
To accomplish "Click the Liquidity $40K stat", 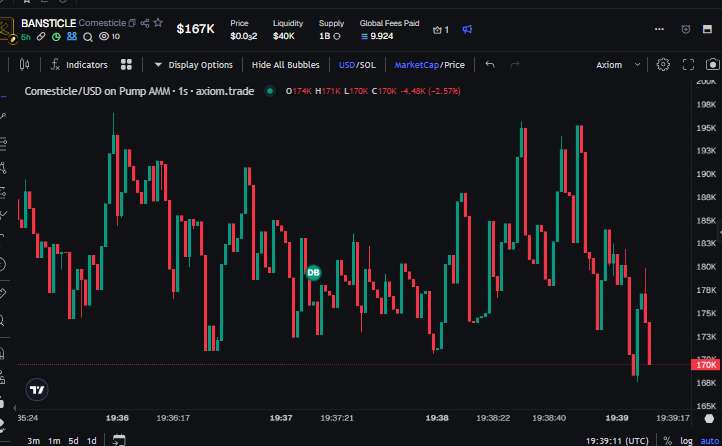I will (x=288, y=29).
